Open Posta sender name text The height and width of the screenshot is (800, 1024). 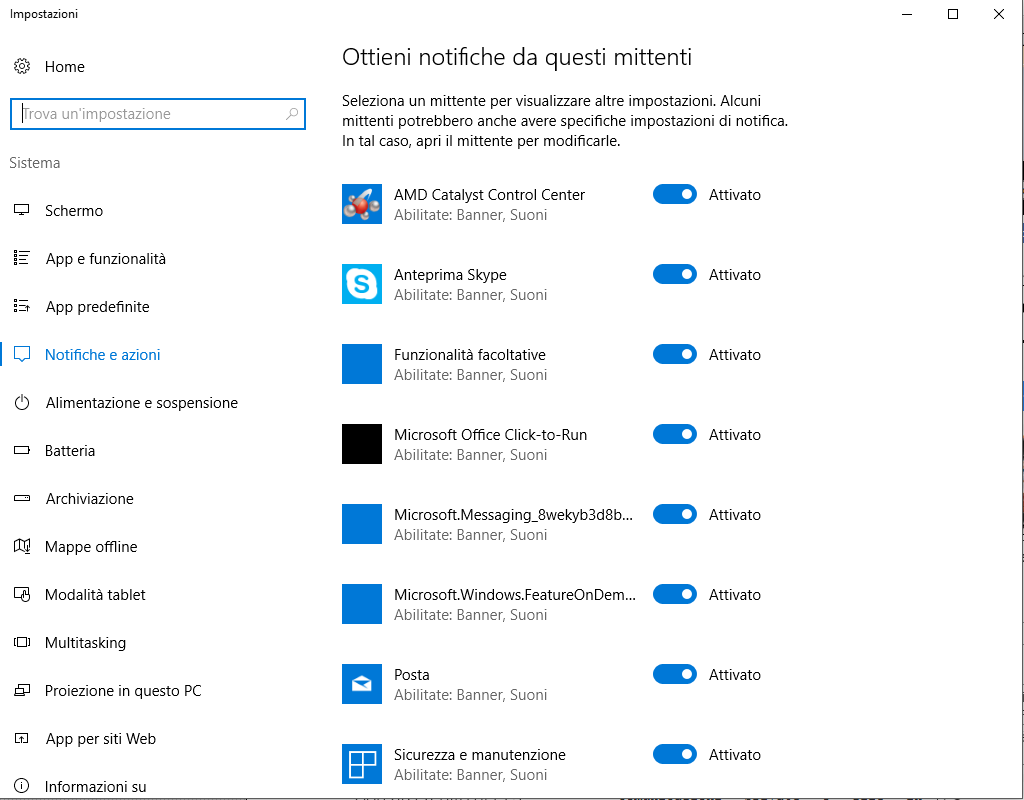click(x=411, y=675)
